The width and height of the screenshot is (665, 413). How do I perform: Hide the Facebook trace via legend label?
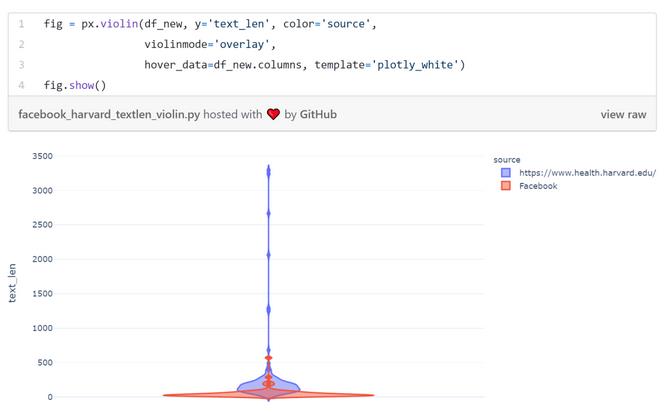pyautogui.click(x=538, y=186)
